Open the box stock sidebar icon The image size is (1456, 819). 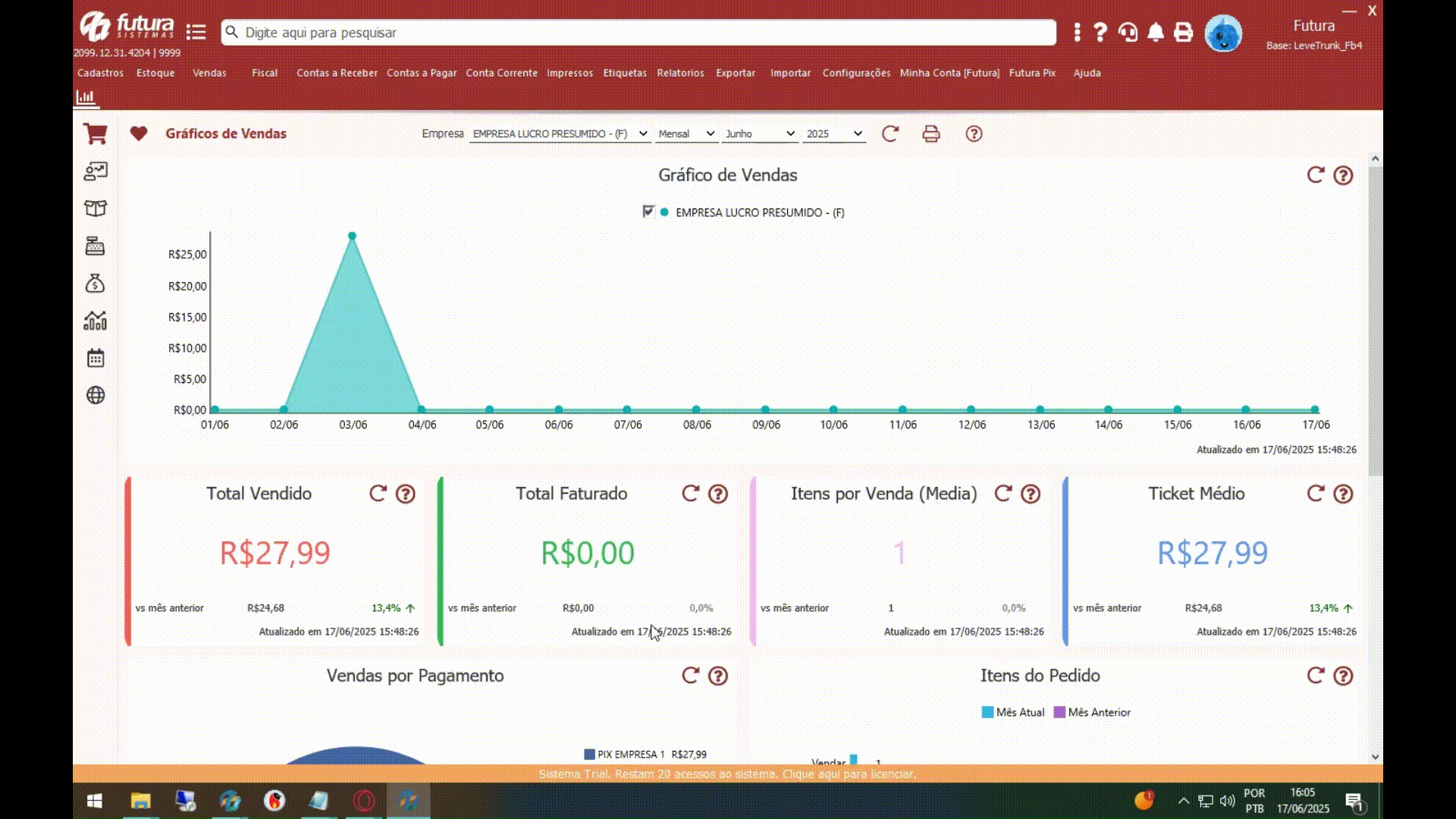(96, 209)
